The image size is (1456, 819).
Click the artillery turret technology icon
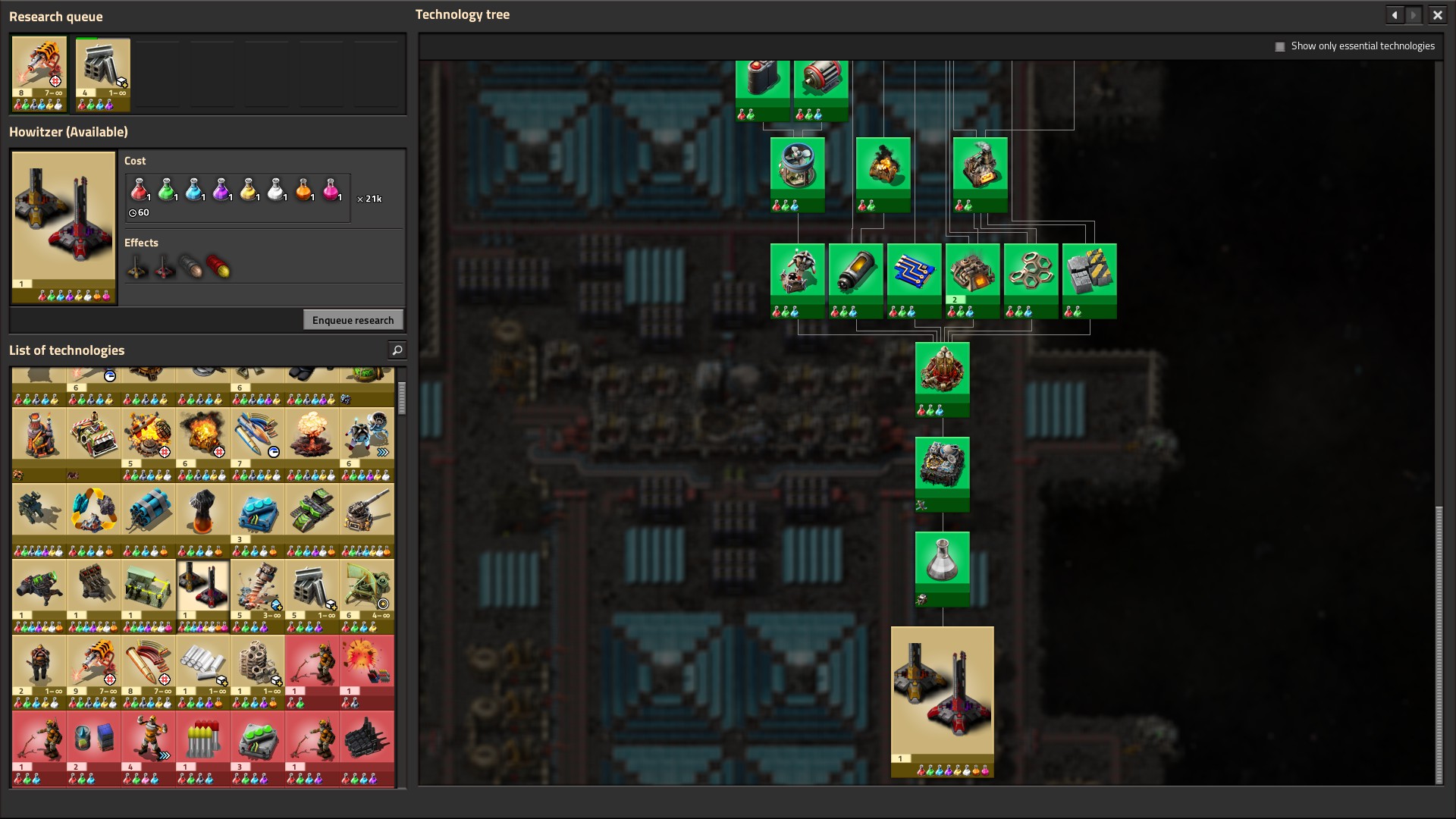coord(366,513)
